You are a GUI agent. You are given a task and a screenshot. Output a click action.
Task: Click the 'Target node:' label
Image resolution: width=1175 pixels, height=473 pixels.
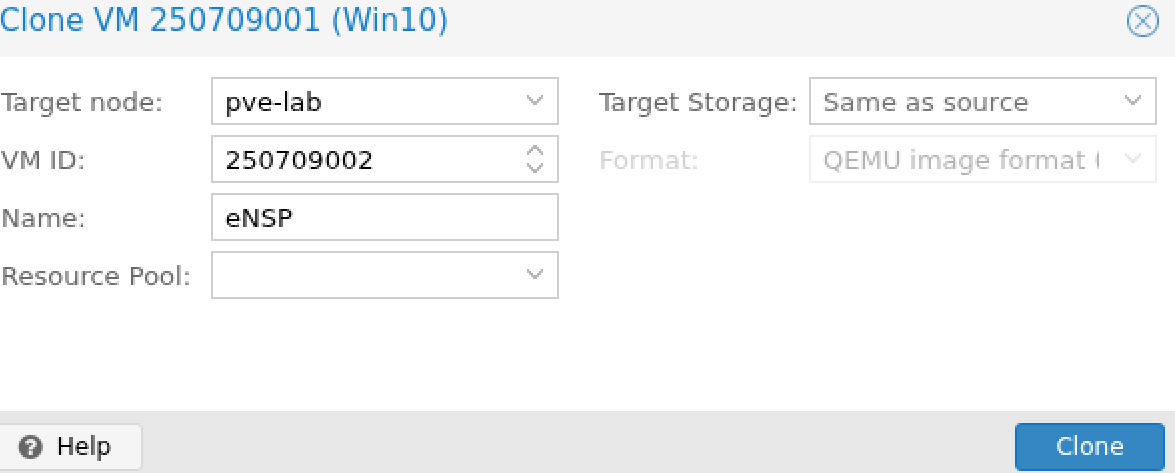[82, 102]
